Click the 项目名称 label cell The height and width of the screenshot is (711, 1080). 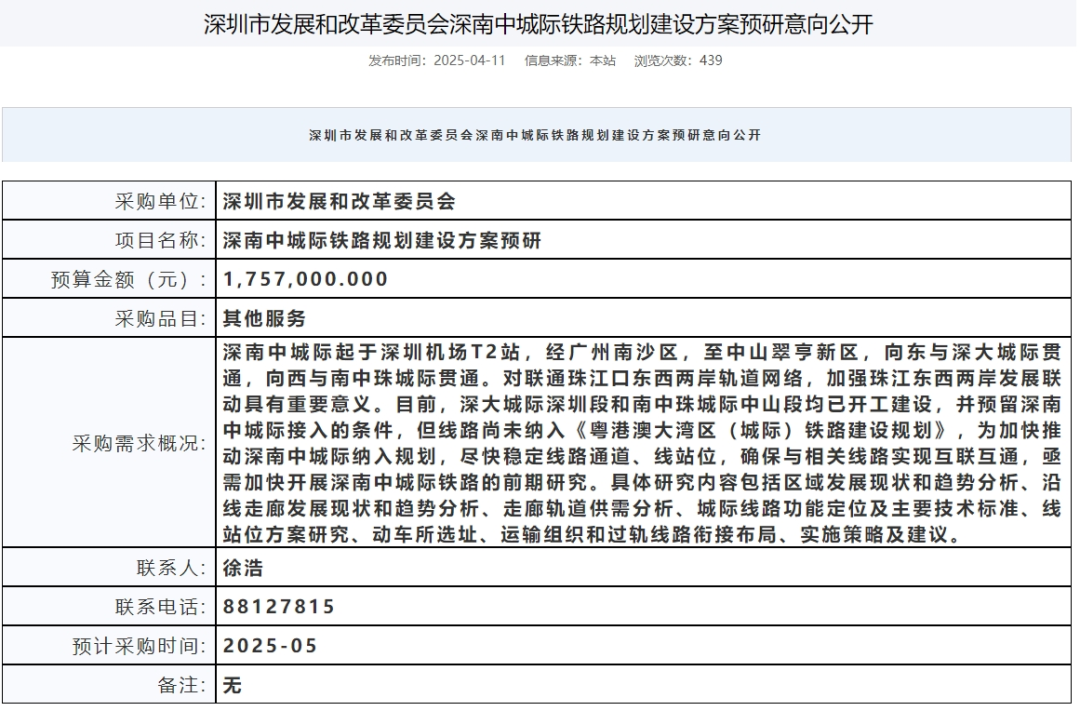[110, 240]
